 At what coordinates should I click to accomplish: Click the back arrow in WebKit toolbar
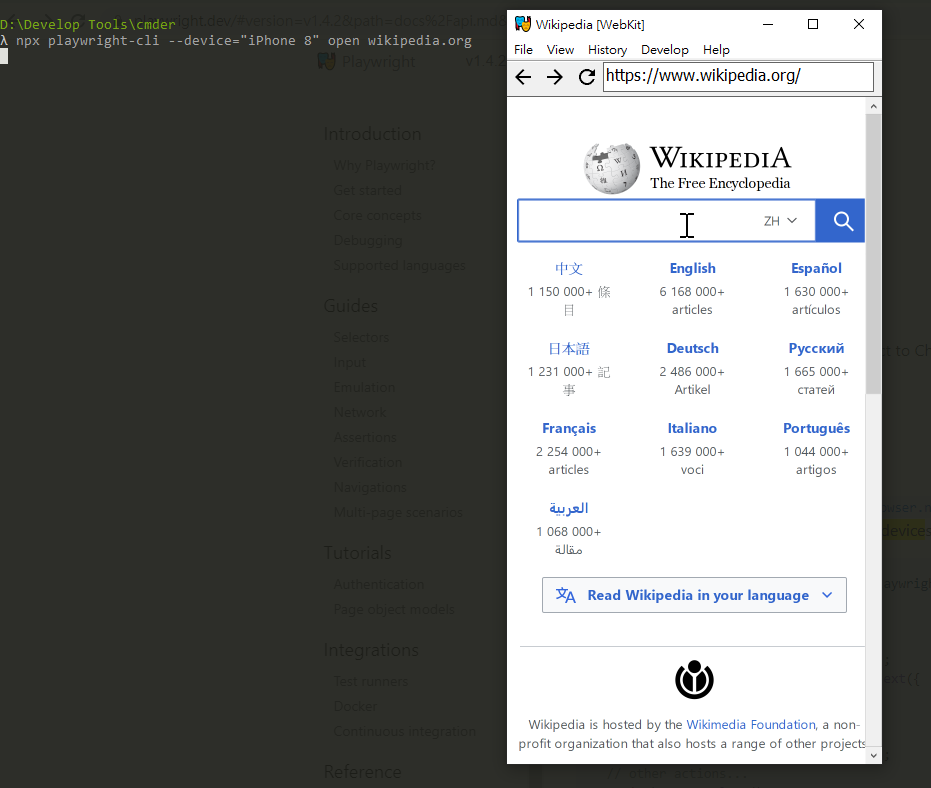pyautogui.click(x=523, y=77)
